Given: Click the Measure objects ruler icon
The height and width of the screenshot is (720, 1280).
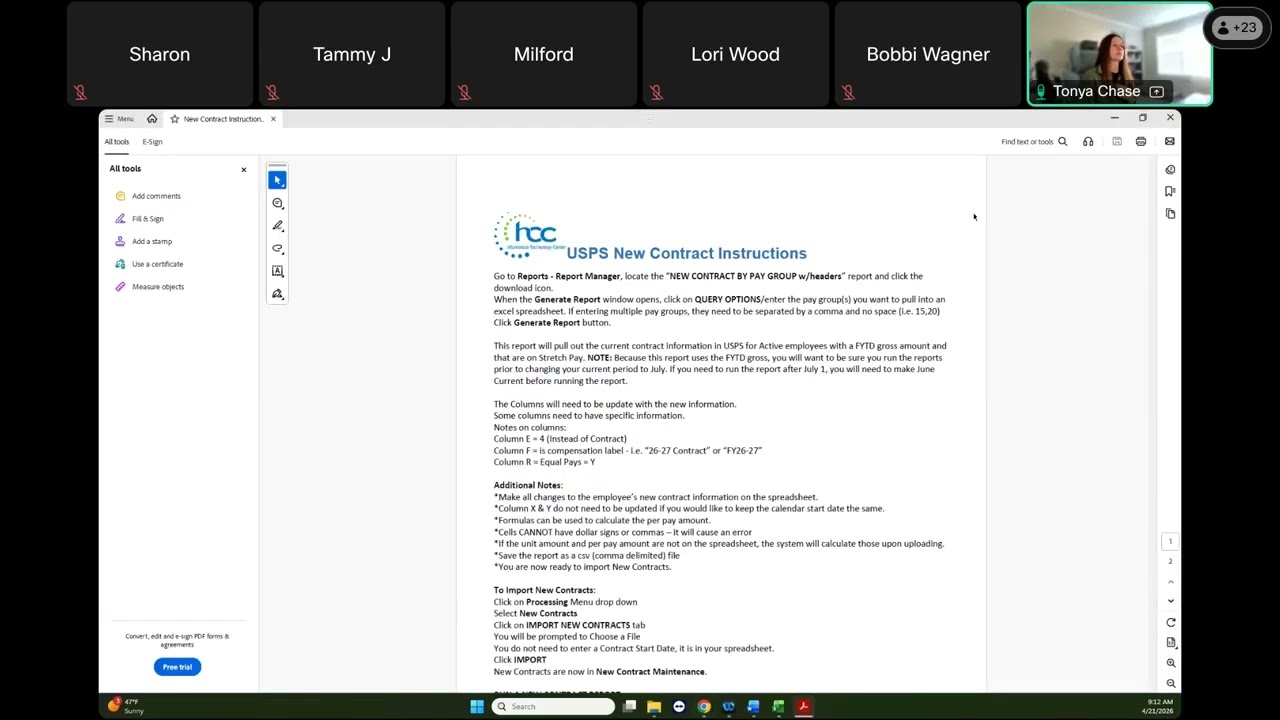Looking at the screenshot, I should [x=120, y=287].
